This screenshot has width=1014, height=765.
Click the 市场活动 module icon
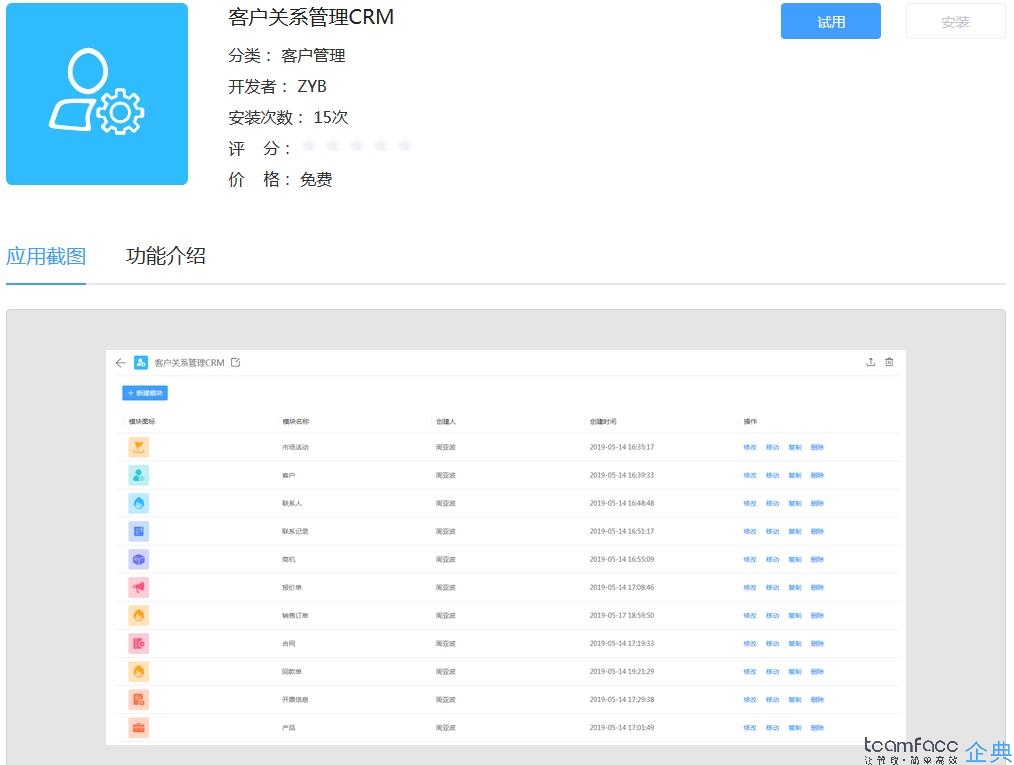coord(138,447)
